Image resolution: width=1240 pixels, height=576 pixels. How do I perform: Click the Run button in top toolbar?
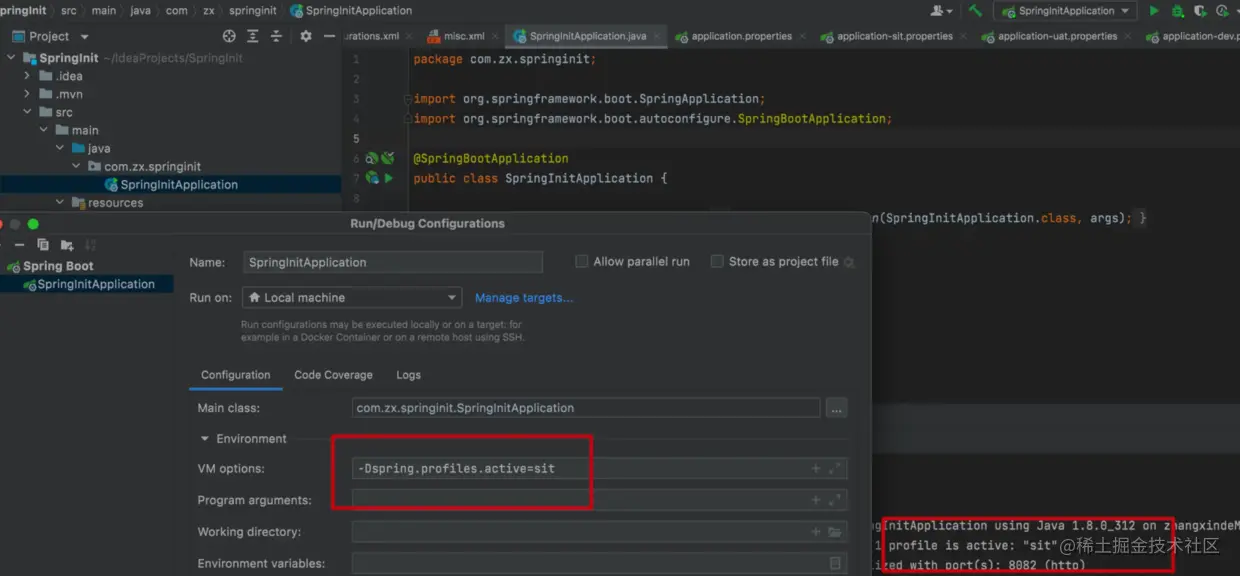1154,11
